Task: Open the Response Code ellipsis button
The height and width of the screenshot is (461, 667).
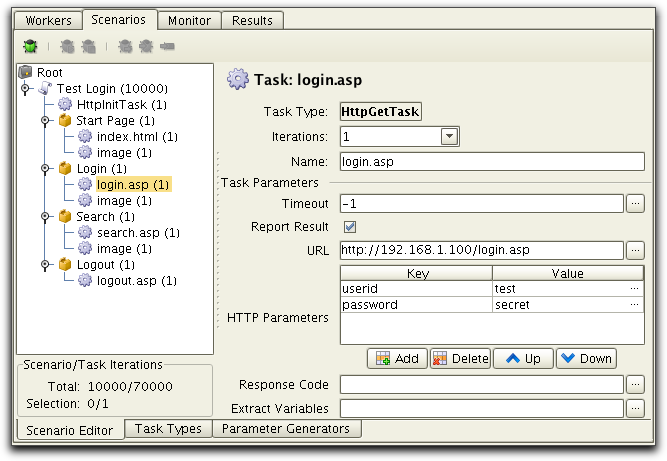Action: coord(635,384)
